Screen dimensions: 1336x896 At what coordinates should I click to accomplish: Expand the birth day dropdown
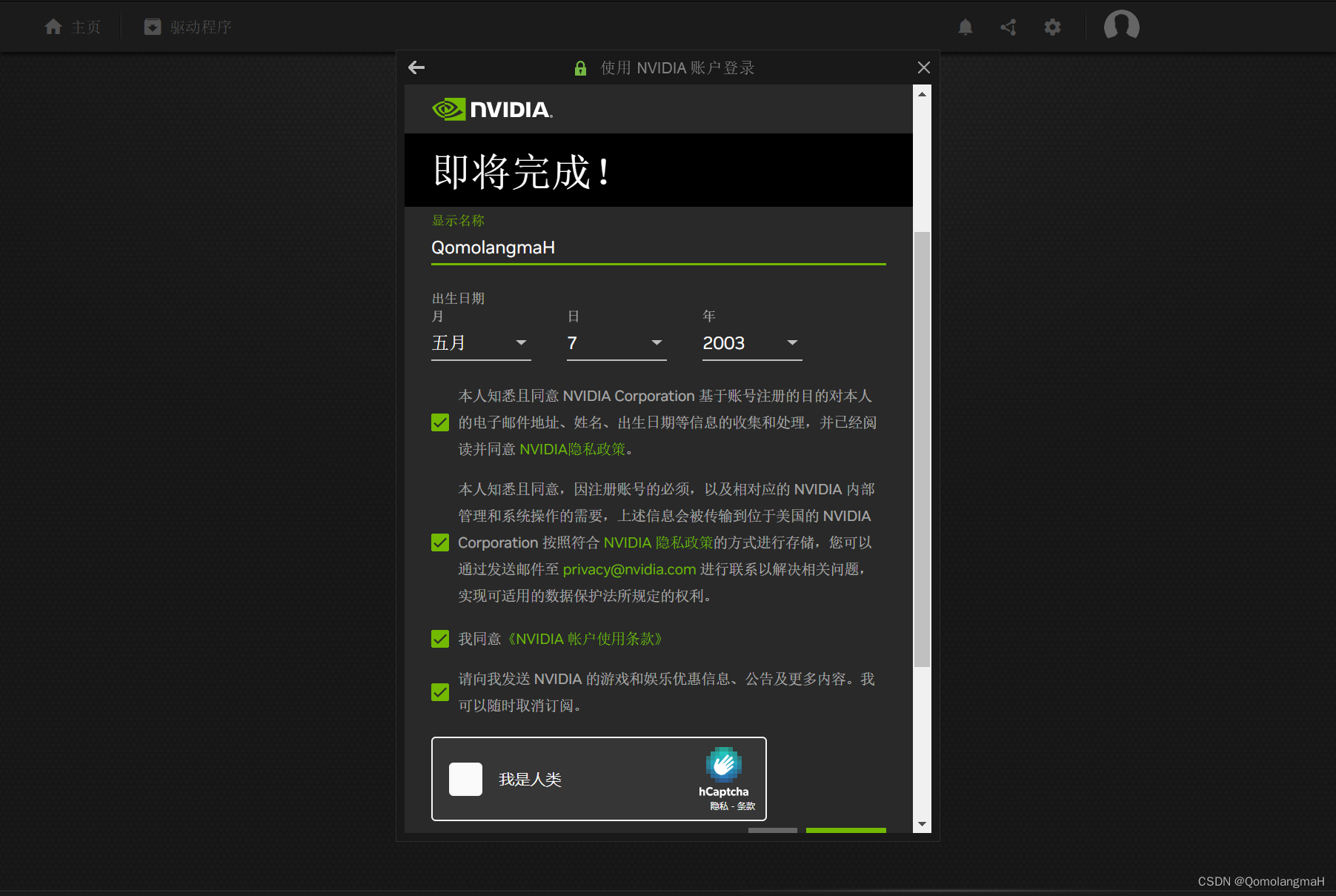(616, 343)
